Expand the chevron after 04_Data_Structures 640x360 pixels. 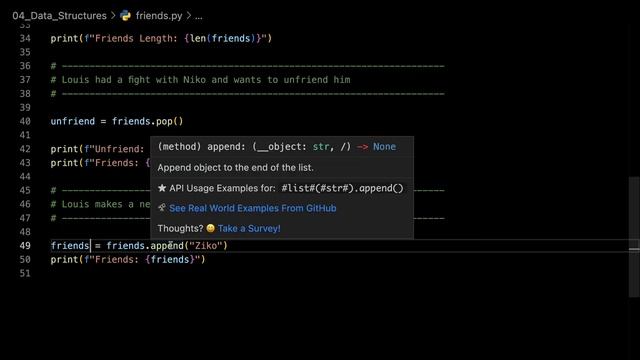pyautogui.click(x=113, y=16)
